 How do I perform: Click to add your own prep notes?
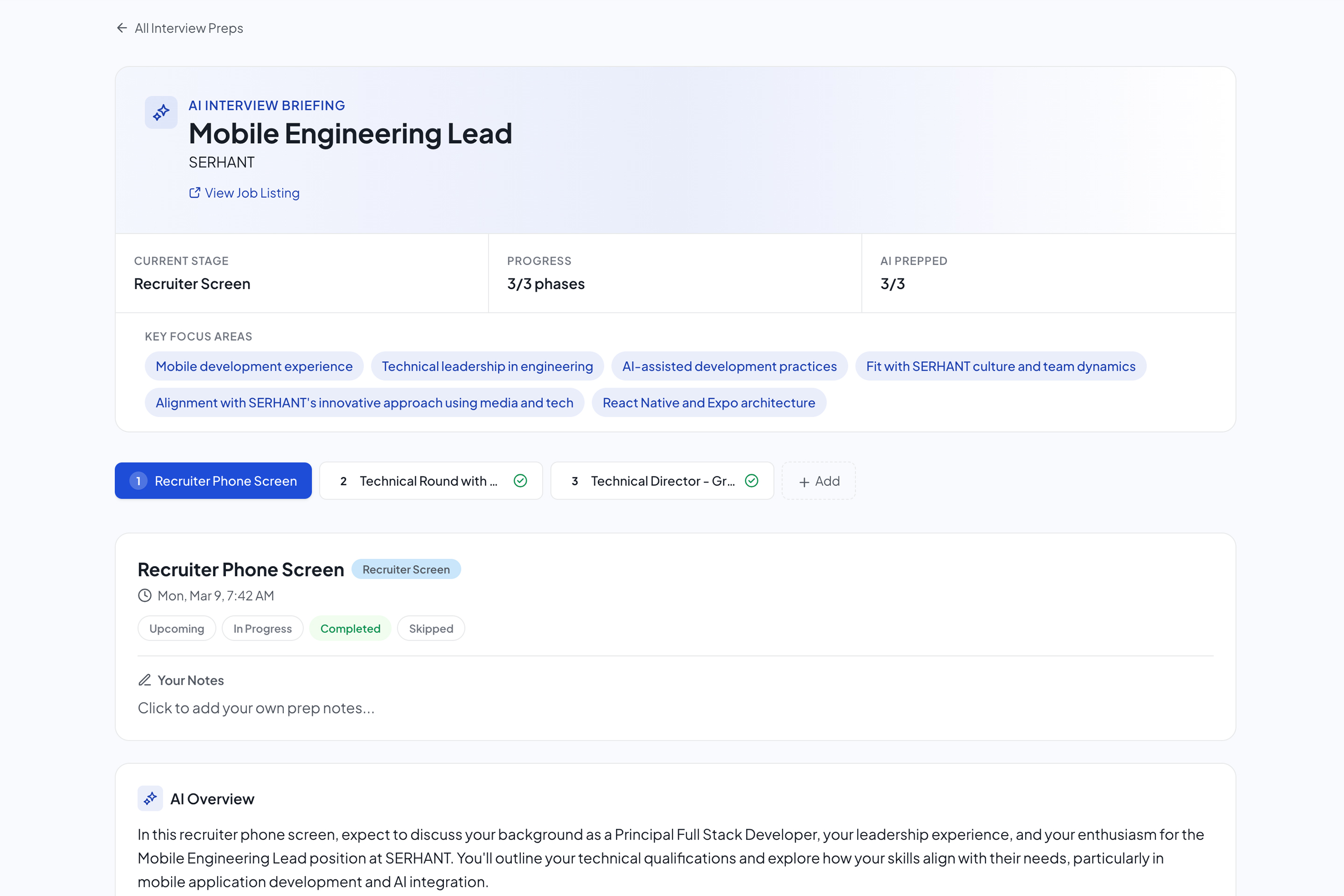tap(256, 708)
